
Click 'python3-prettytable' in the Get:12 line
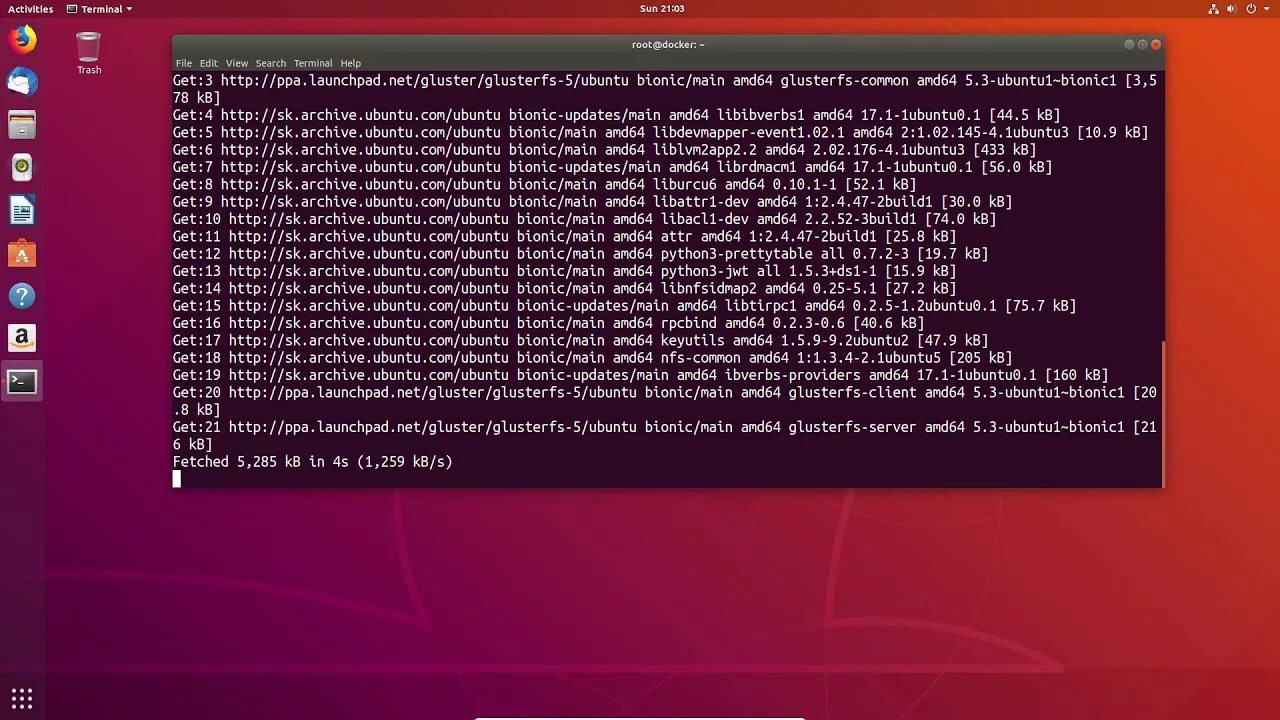pyautogui.click(x=736, y=254)
